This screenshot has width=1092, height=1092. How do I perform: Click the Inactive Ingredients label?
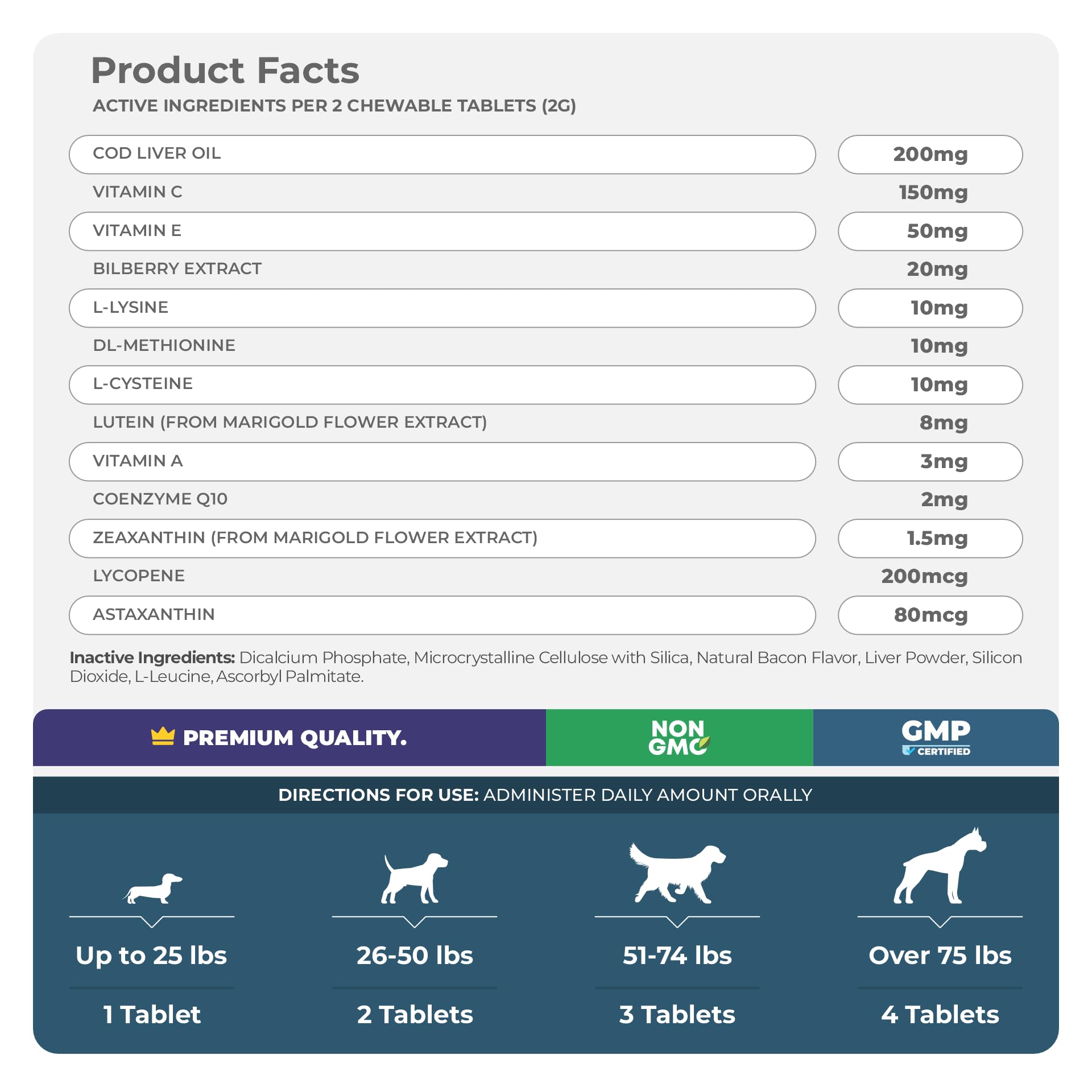pos(152,657)
